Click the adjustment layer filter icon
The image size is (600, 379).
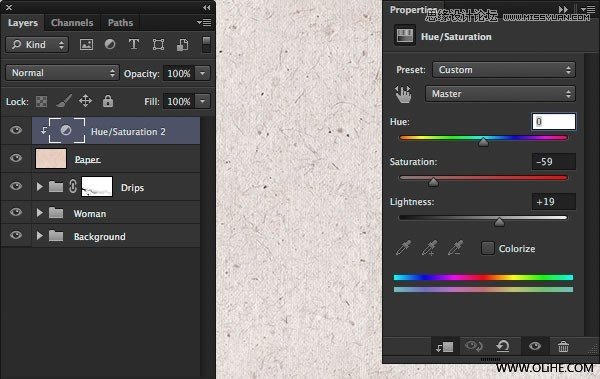(x=110, y=44)
